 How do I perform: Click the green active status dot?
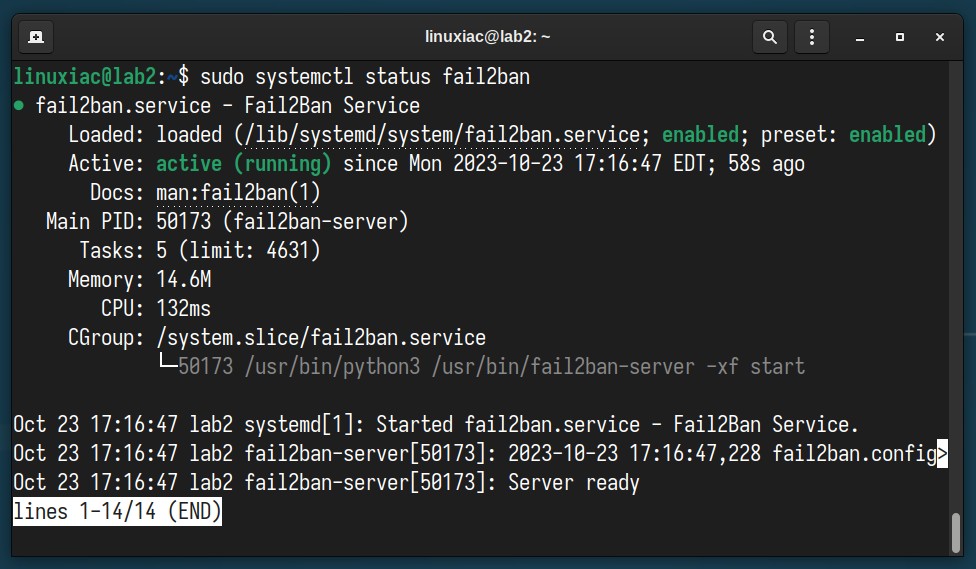click(x=19, y=106)
